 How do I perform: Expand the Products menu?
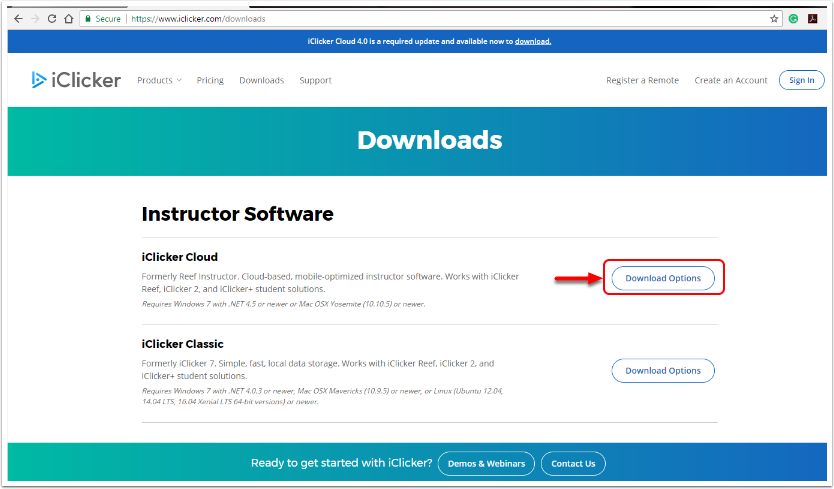point(159,80)
